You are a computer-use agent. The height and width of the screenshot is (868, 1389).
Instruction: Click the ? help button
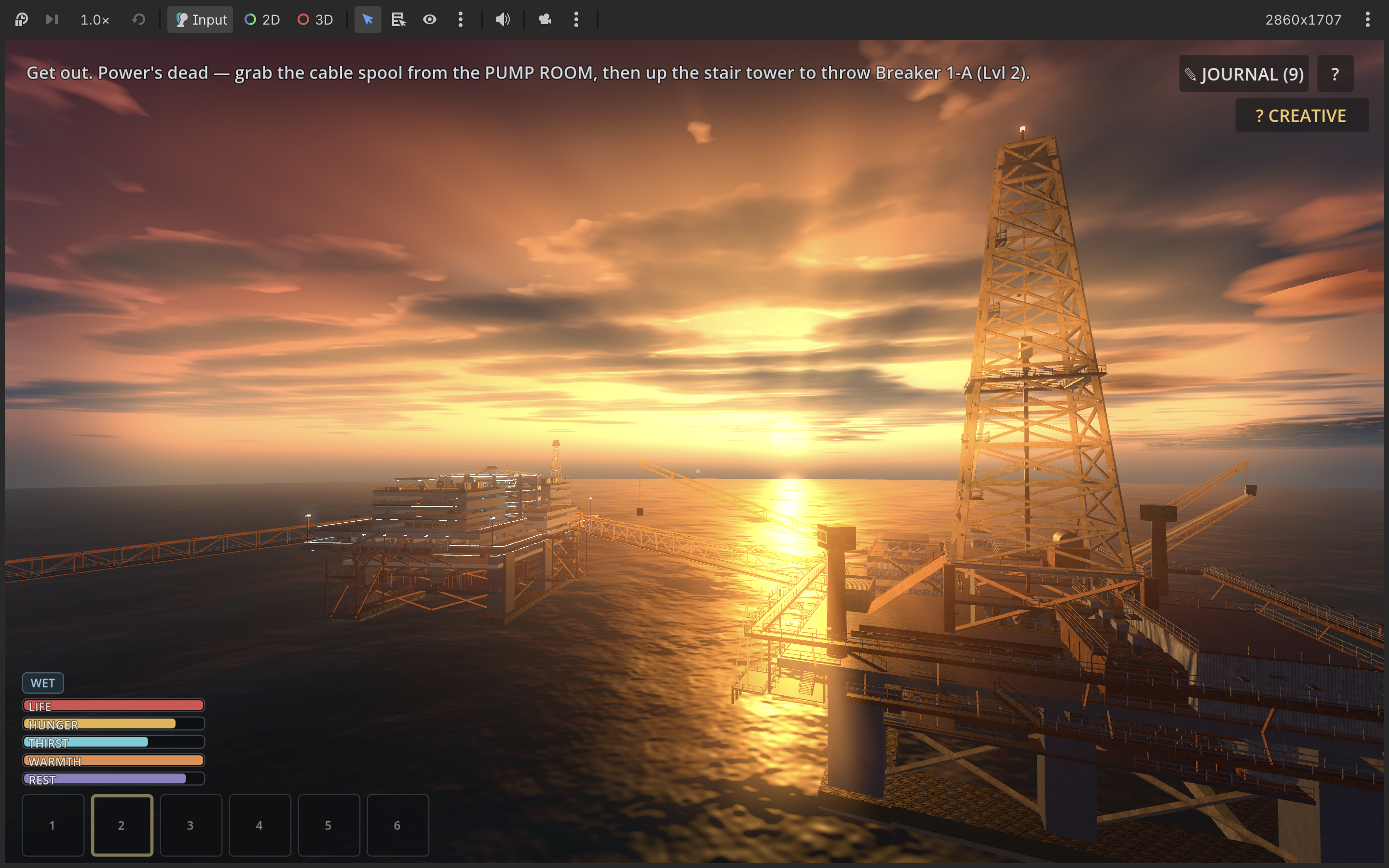pyautogui.click(x=1335, y=73)
